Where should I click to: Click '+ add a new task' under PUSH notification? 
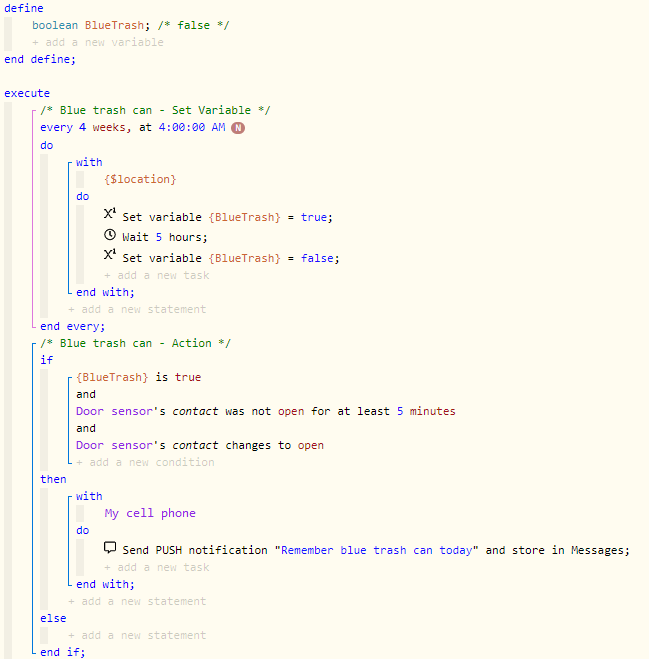157,567
